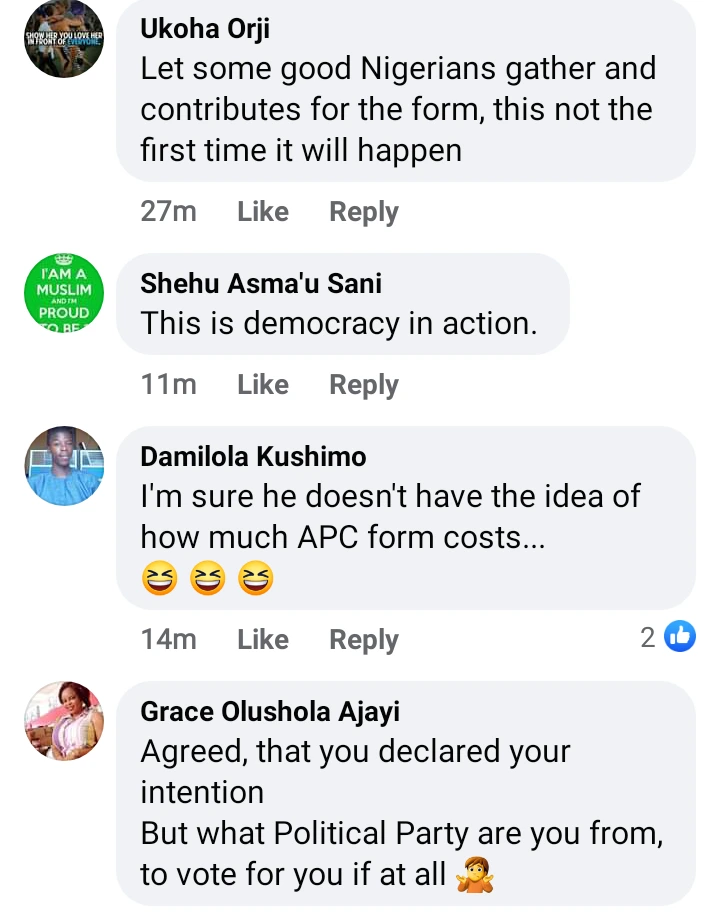View the reaction count on Damilola's comment
Screen dimensions: 717x912
coord(648,637)
